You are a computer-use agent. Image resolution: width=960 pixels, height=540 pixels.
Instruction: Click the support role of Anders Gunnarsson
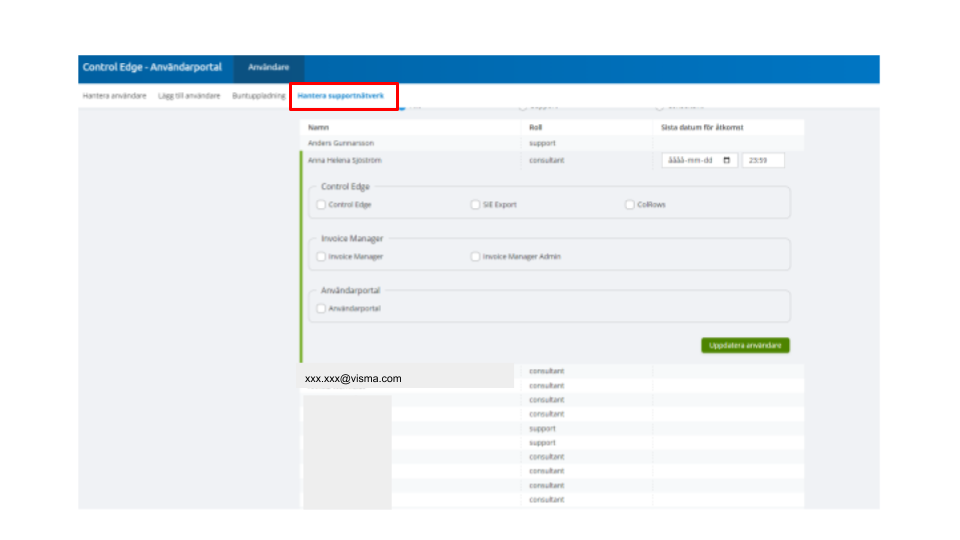[542, 143]
